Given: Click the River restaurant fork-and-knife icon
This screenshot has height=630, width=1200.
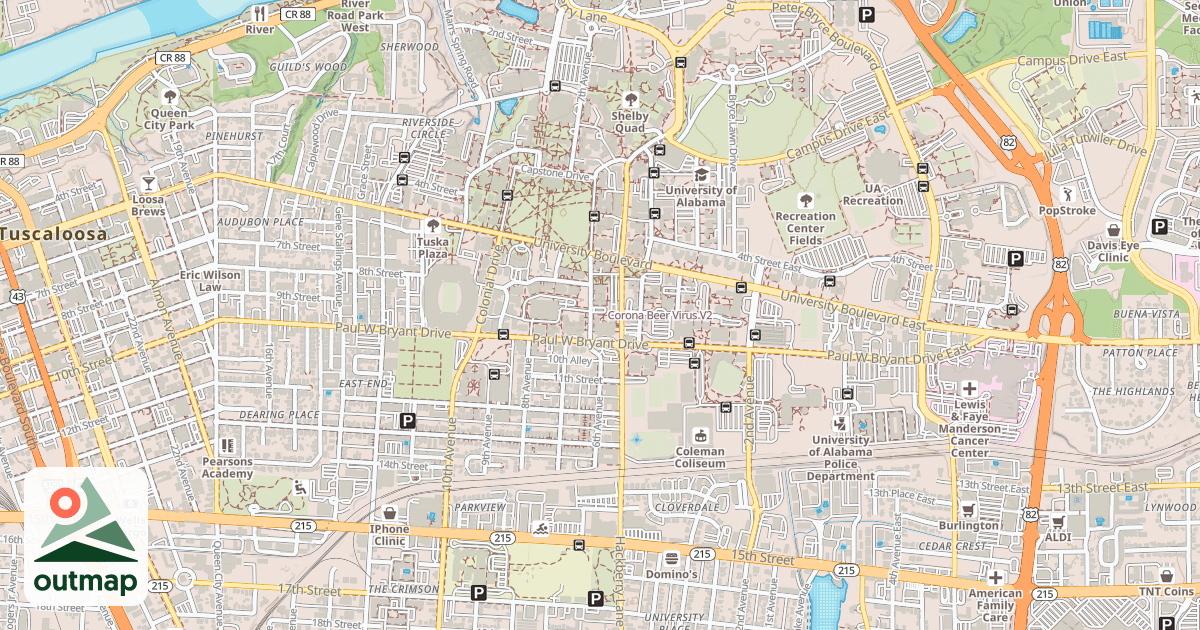Looking at the screenshot, I should point(260,13).
